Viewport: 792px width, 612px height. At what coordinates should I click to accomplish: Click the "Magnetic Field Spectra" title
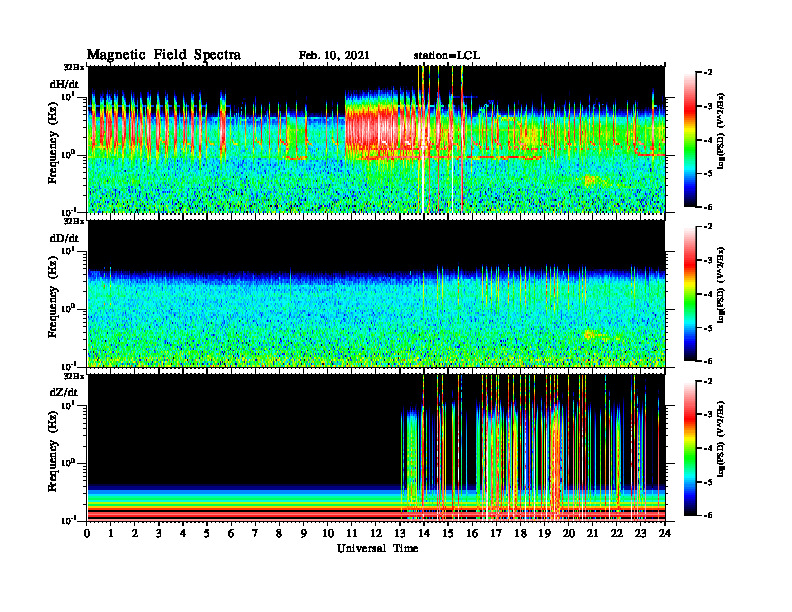click(164, 55)
